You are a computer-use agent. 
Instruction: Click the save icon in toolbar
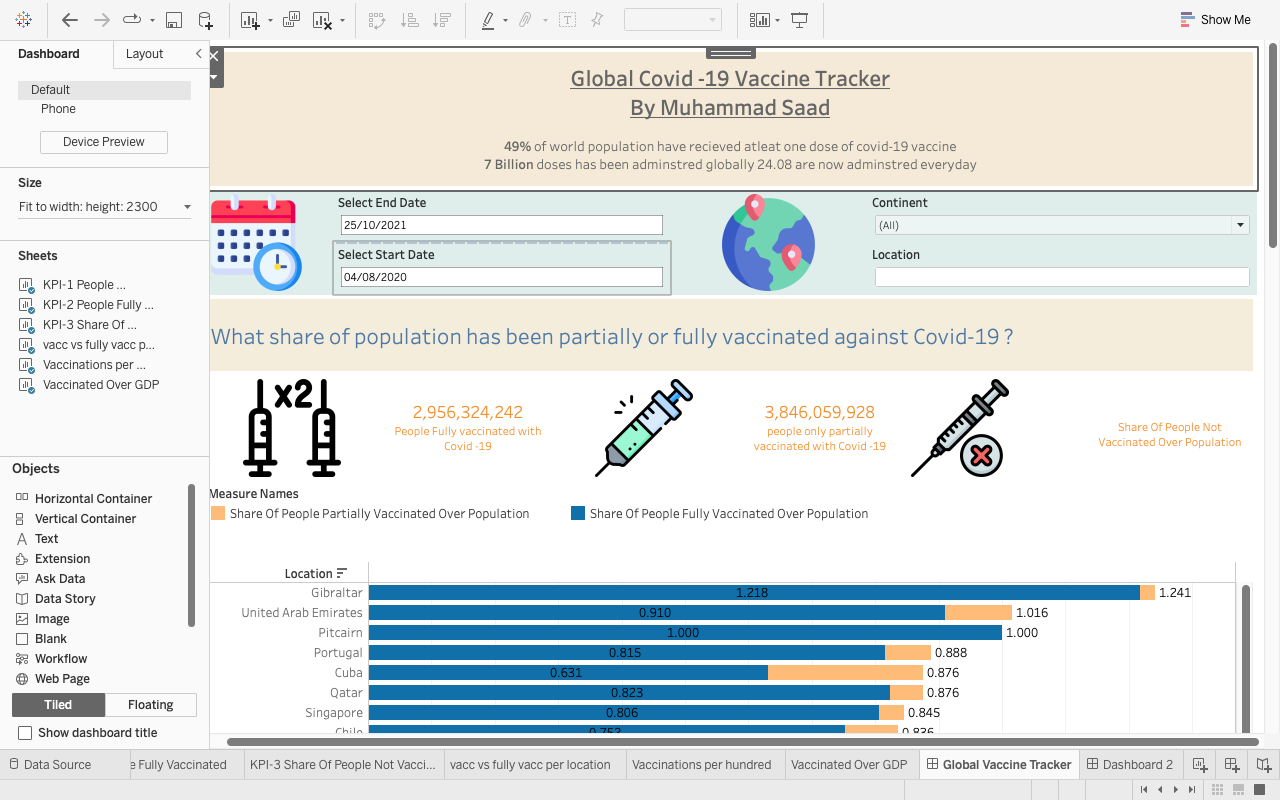click(173, 20)
